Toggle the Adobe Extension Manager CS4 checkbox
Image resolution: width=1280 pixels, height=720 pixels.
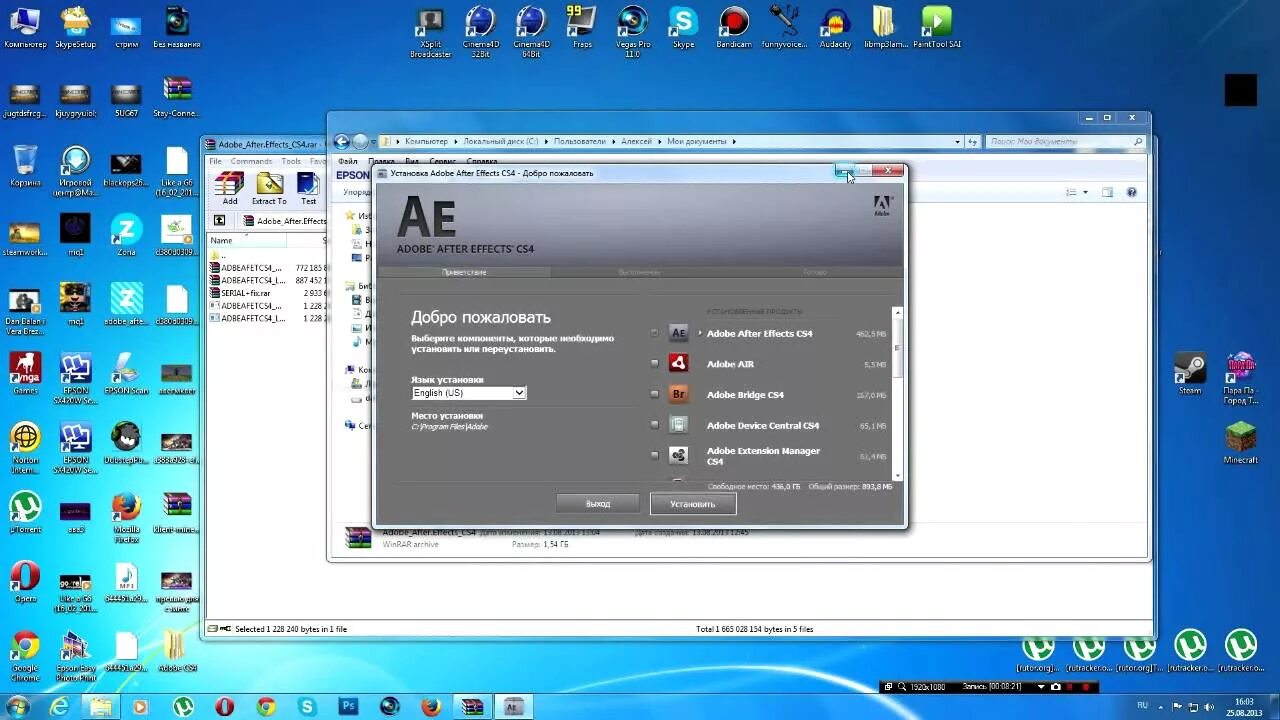coord(655,455)
